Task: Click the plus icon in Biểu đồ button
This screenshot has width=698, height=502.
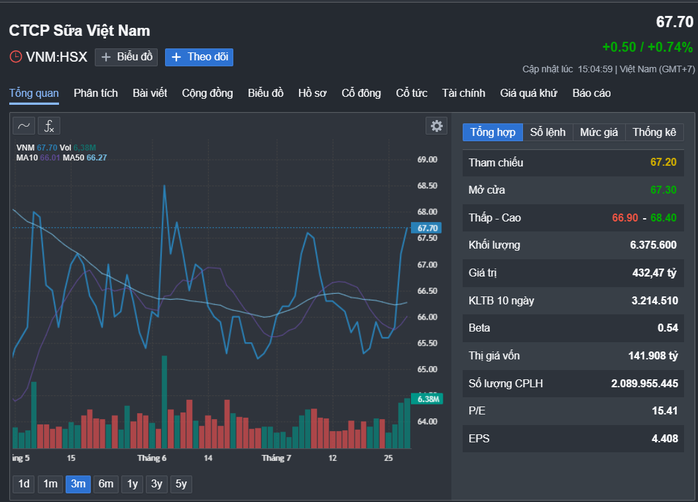Action: [x=106, y=57]
